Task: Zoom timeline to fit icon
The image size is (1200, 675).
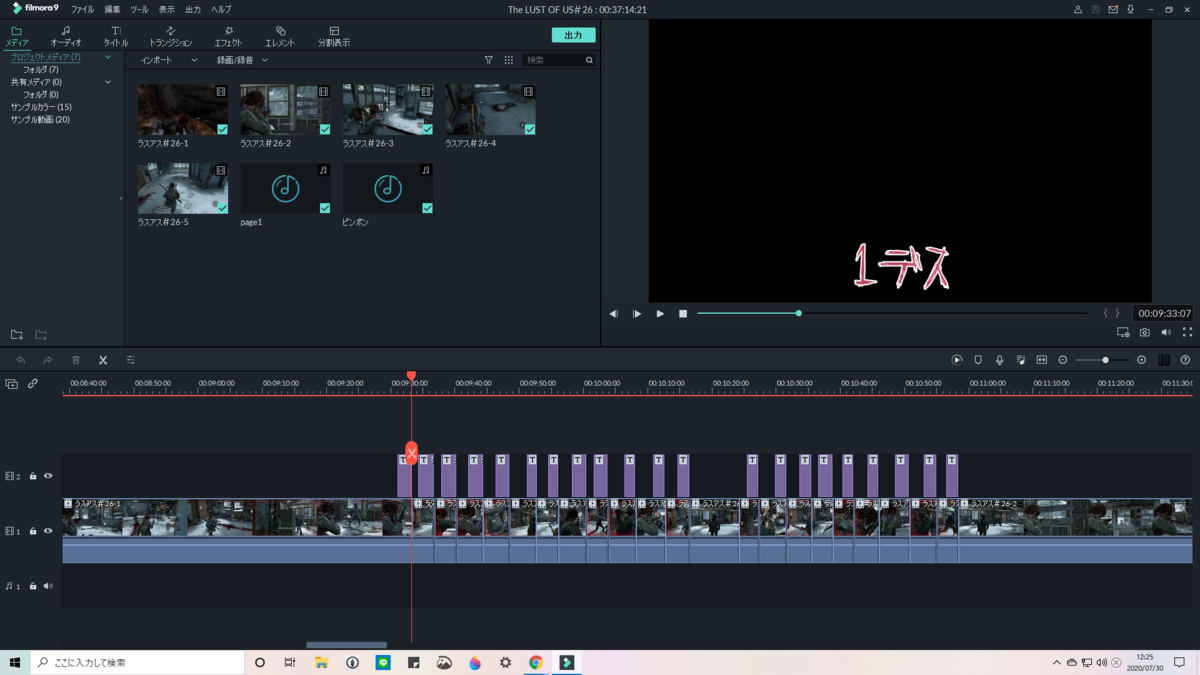Action: 1041,360
